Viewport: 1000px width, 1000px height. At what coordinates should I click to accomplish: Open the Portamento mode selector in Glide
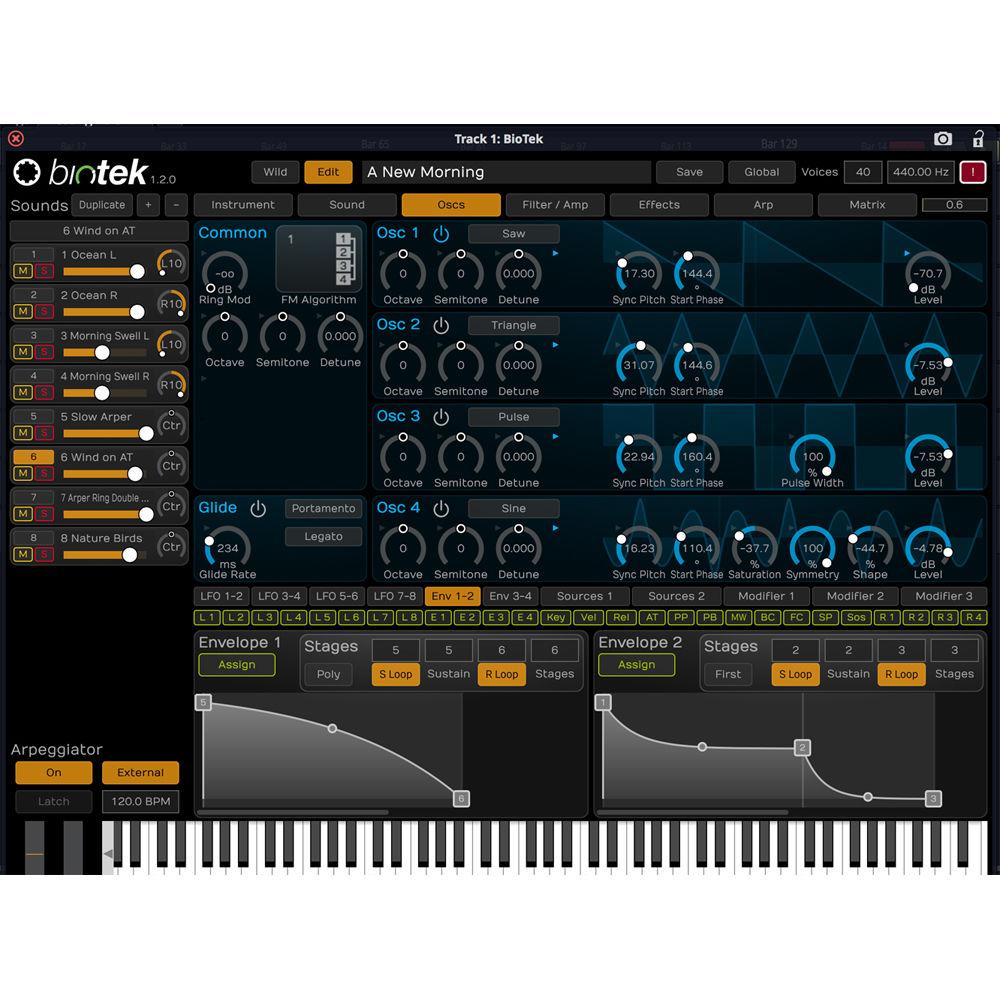323,508
